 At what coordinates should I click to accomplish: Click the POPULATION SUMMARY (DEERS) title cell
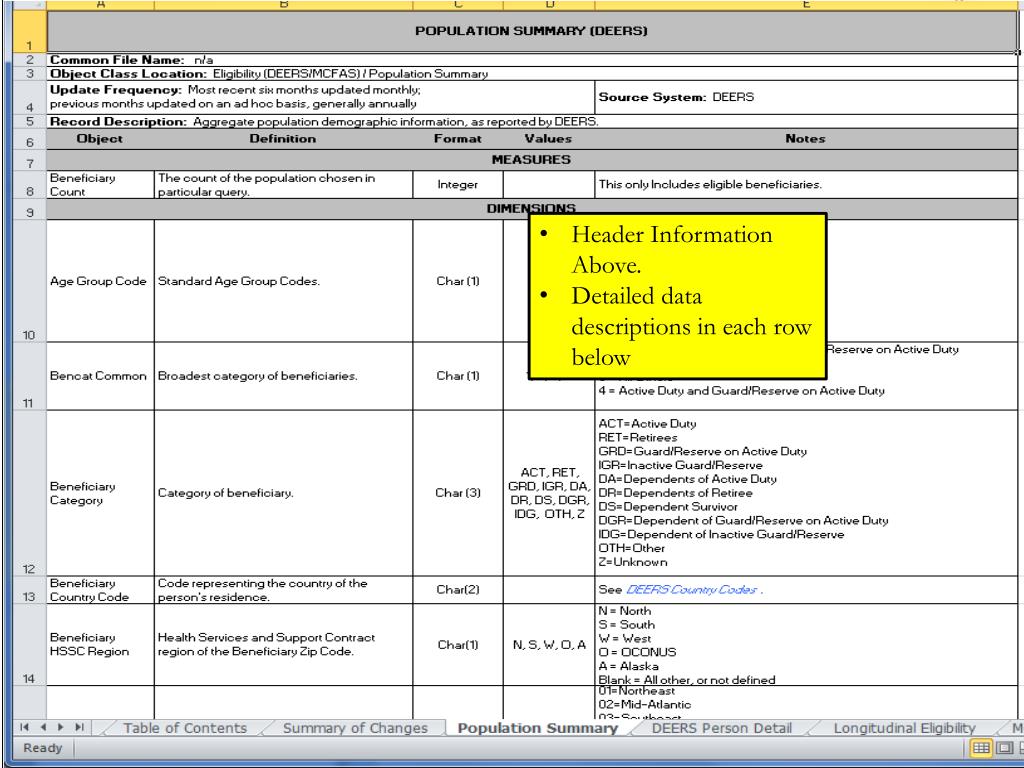532,31
